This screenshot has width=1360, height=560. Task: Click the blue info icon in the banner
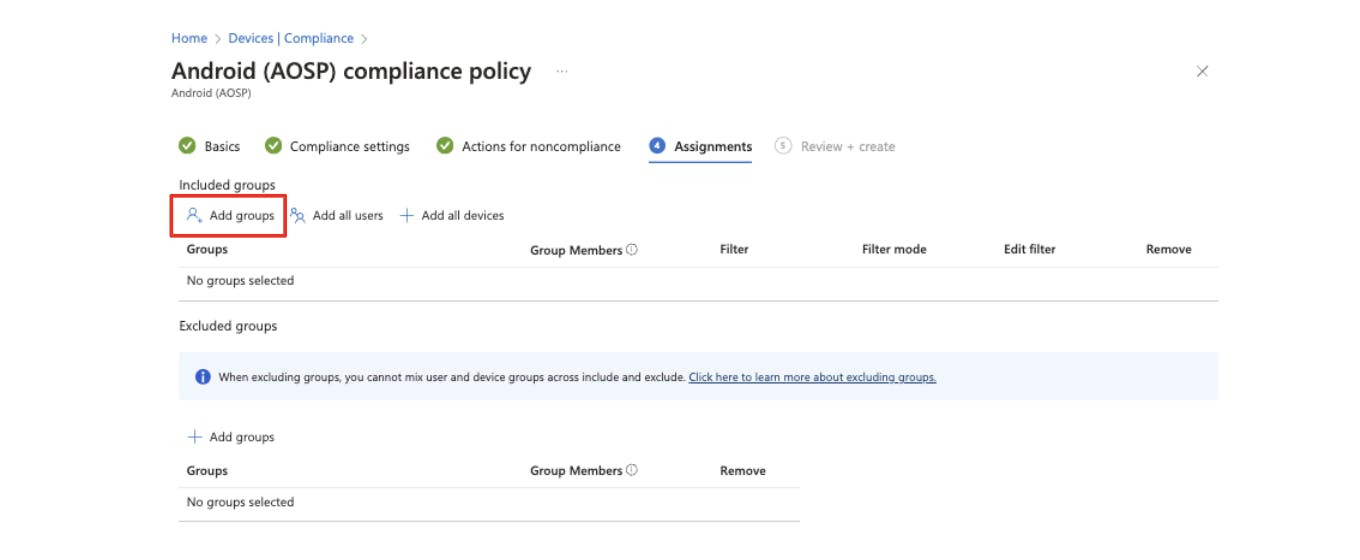(x=203, y=377)
